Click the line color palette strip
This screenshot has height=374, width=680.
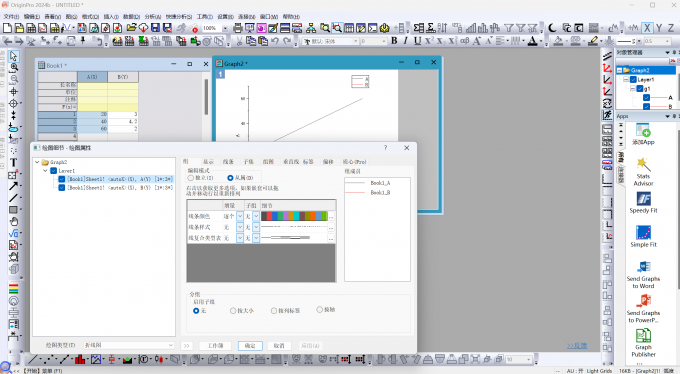click(x=294, y=216)
